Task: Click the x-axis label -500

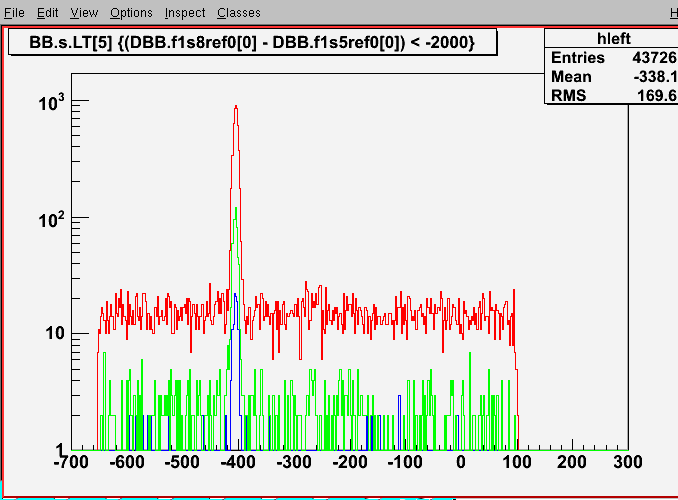Action: pos(182,462)
